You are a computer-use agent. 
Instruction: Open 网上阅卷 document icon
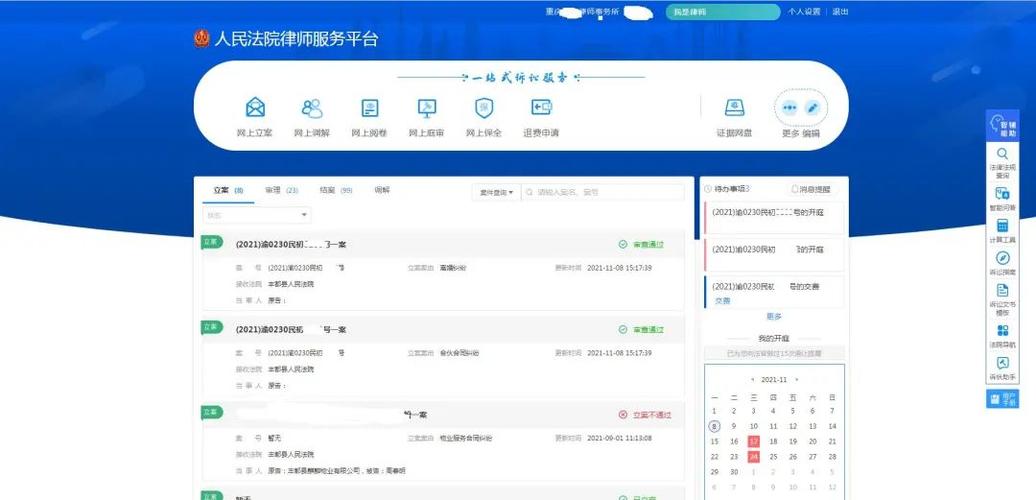pos(370,108)
